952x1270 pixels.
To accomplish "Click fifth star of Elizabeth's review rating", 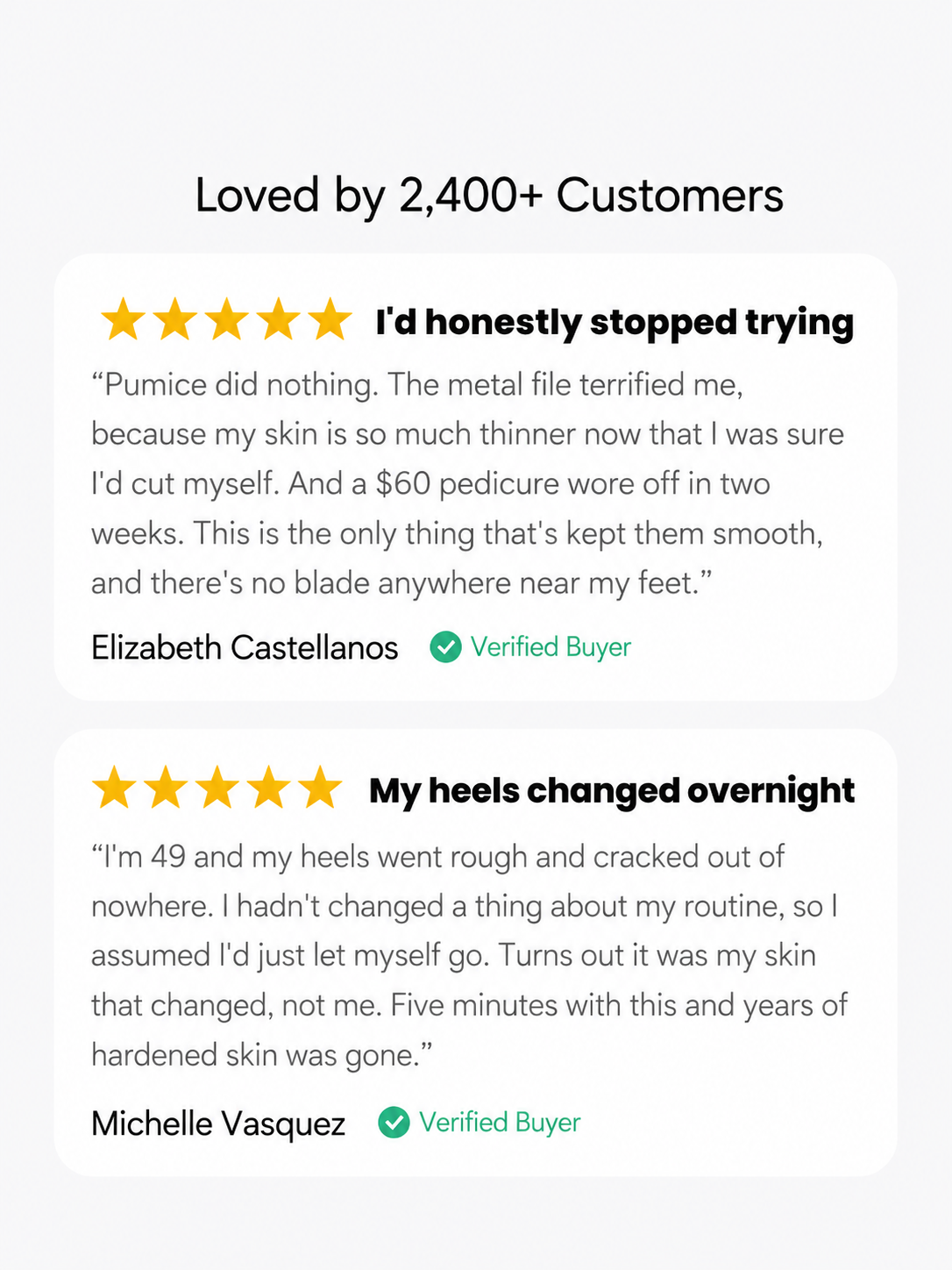I will (x=330, y=319).
